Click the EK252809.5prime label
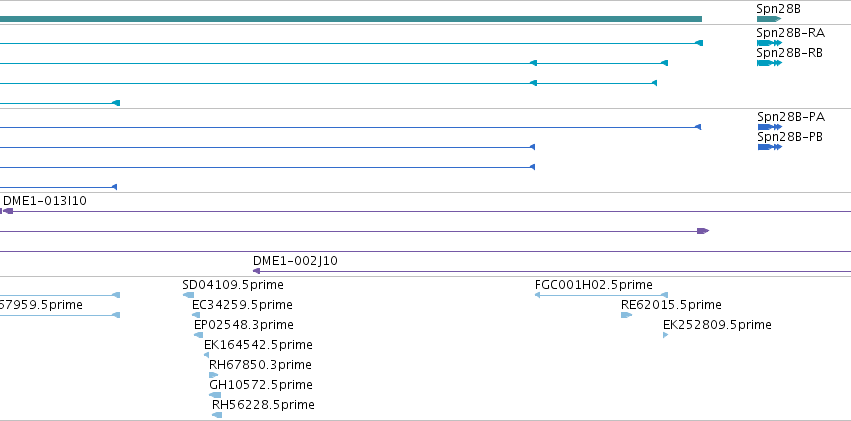851x421 pixels. tap(717, 325)
